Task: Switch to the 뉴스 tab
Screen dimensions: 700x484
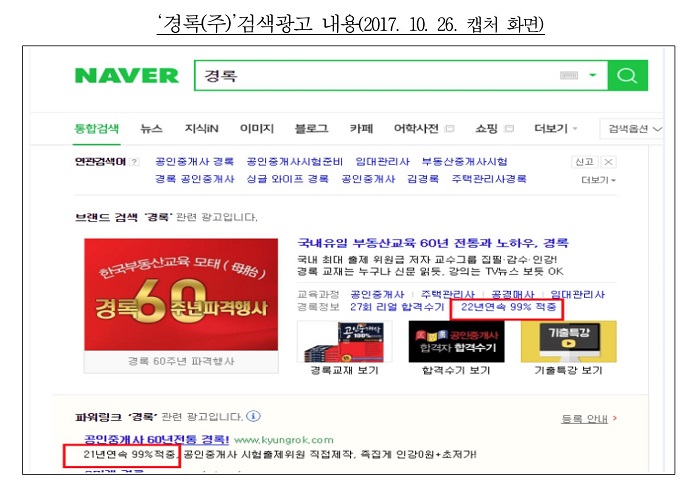Action: click(151, 129)
